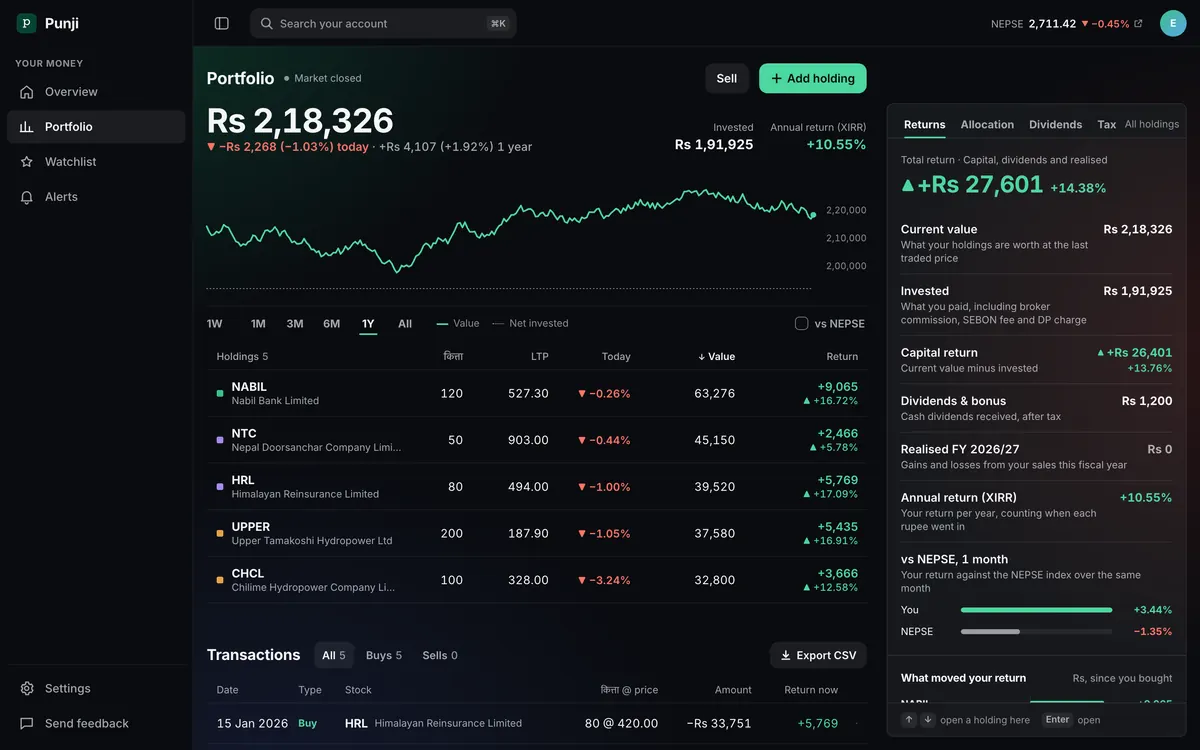Screen dimensions: 1200x750
Task: Click the NEPSE 2,711.42 index value
Action: (x=1052, y=23)
